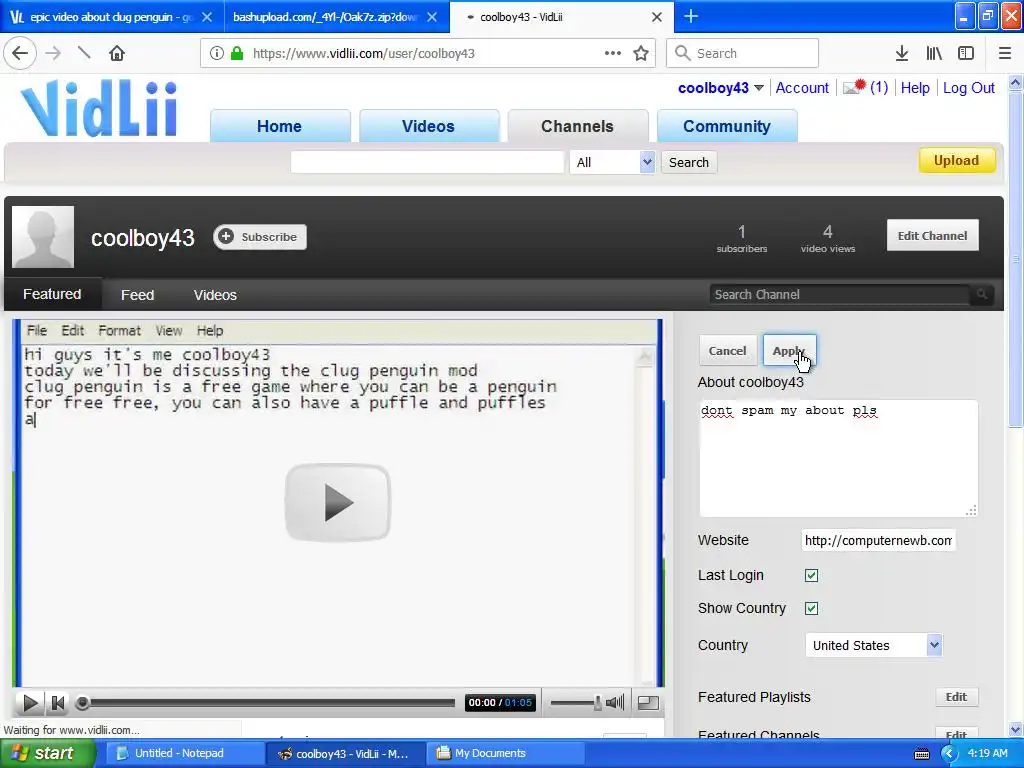Click the Website URL field

click(x=878, y=540)
